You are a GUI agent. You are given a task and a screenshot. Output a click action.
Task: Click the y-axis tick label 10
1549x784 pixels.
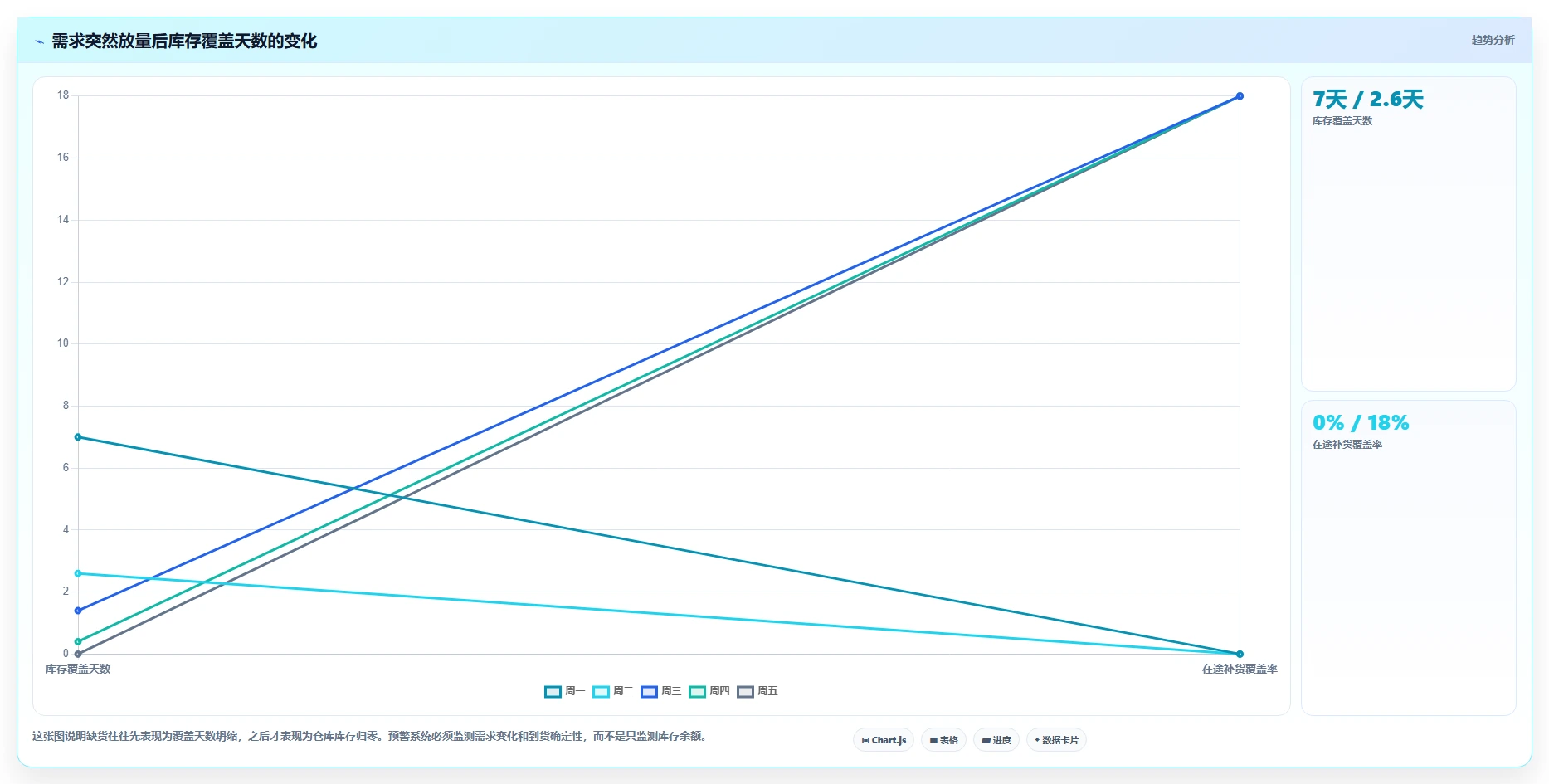(63, 343)
